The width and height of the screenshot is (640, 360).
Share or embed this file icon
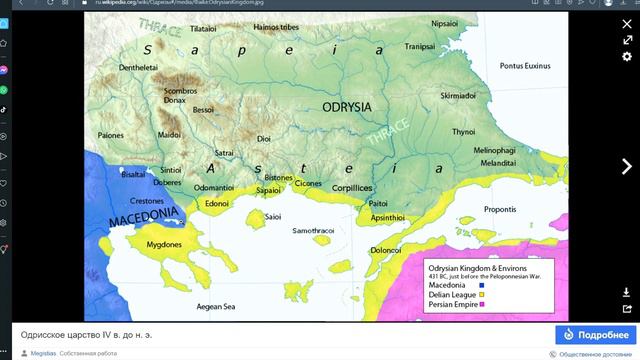click(x=627, y=309)
